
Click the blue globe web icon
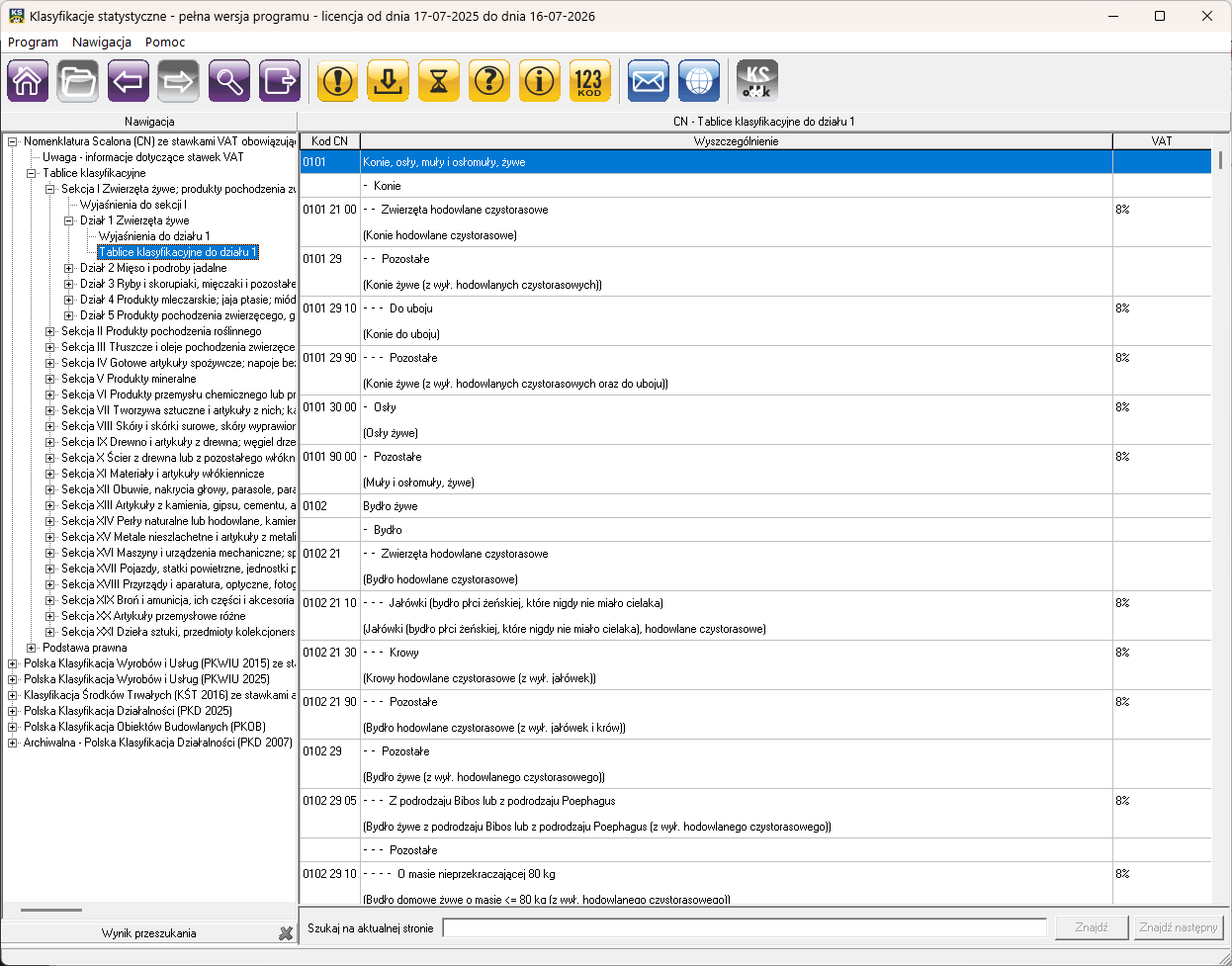point(699,81)
